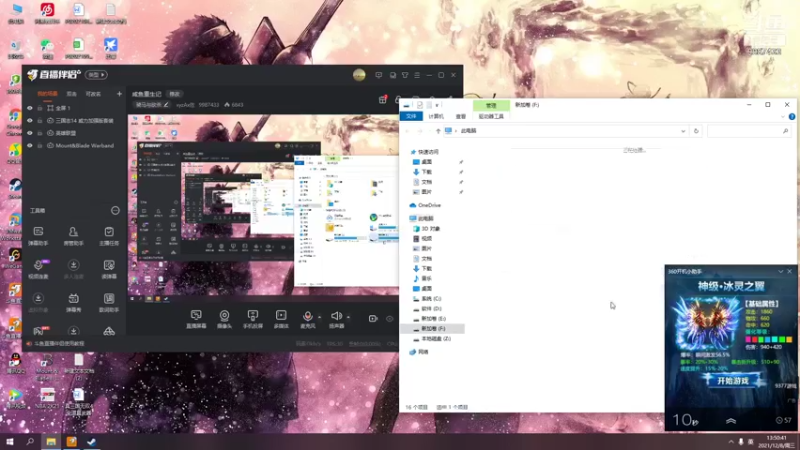Open the 弹幕秀 danmaku show tool
The image size is (800, 450).
(x=73, y=303)
